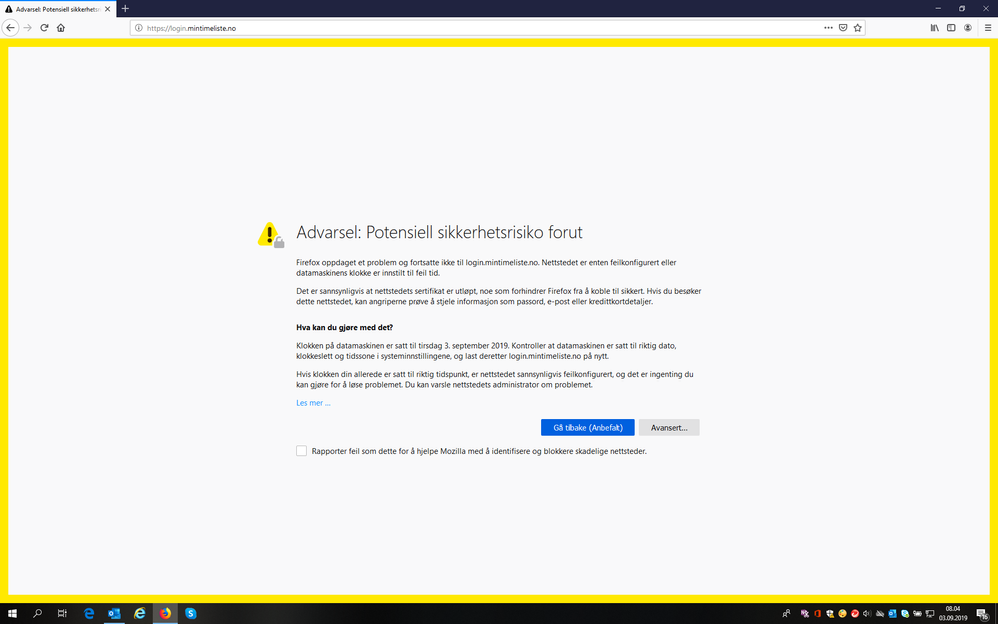Launch Internet Explorer from taskbar
Viewport: 998px width, 624px height.
(140, 613)
